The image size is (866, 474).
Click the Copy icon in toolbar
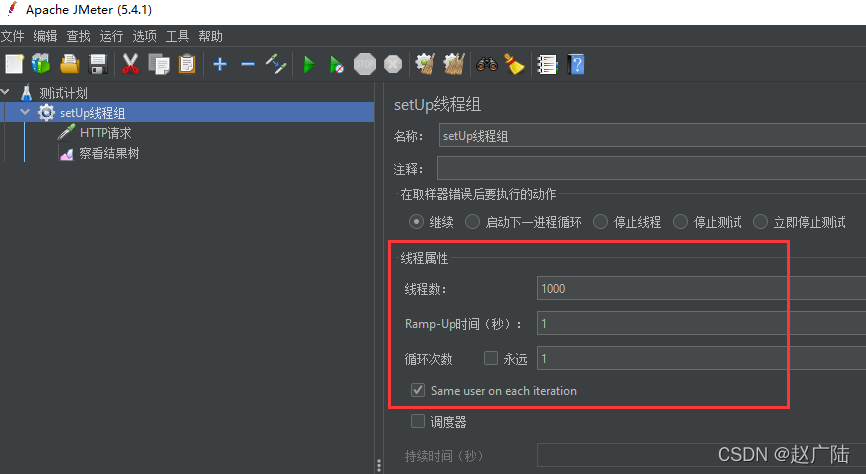159,64
